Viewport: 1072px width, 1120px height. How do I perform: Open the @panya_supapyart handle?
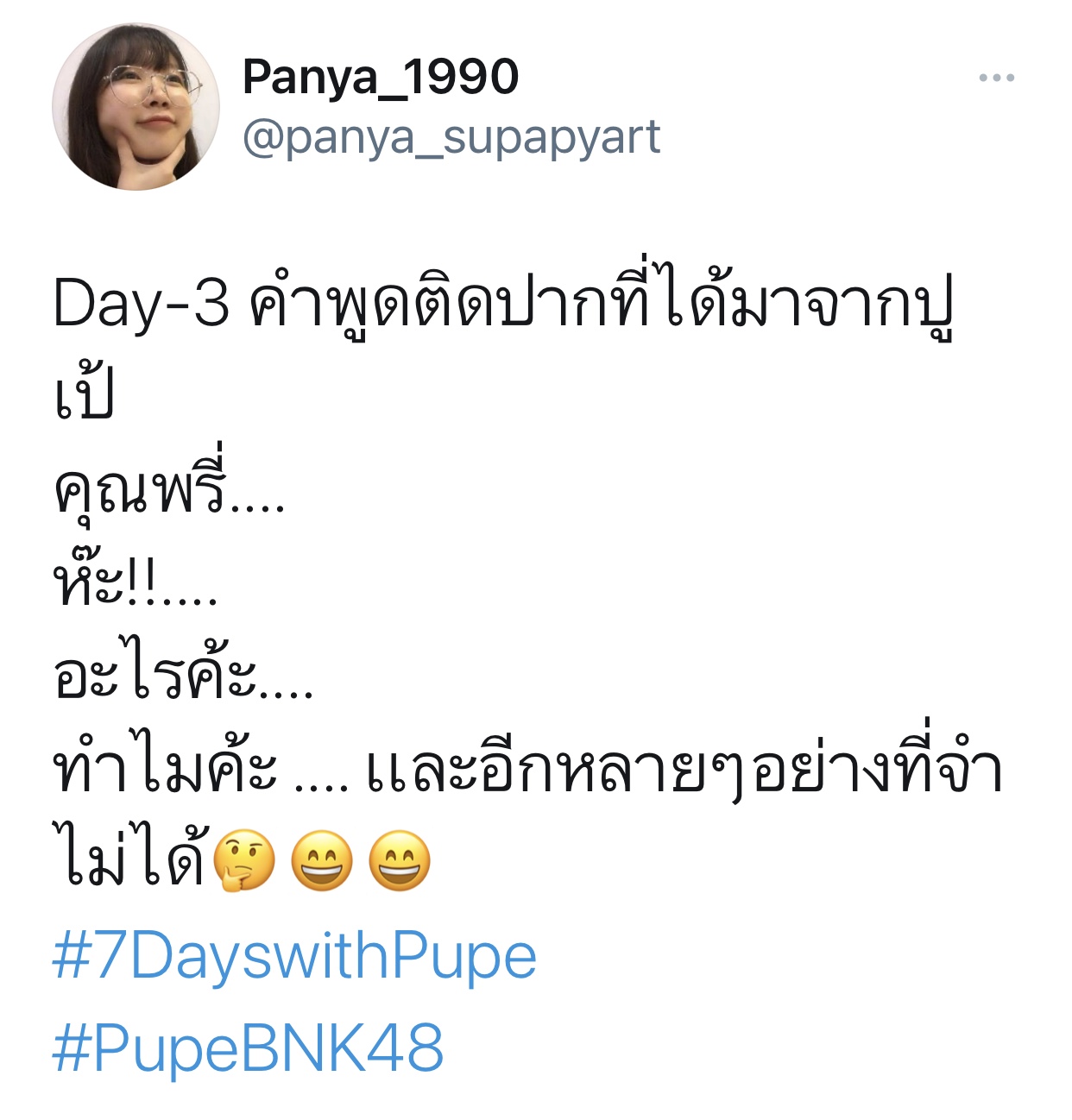(x=451, y=138)
